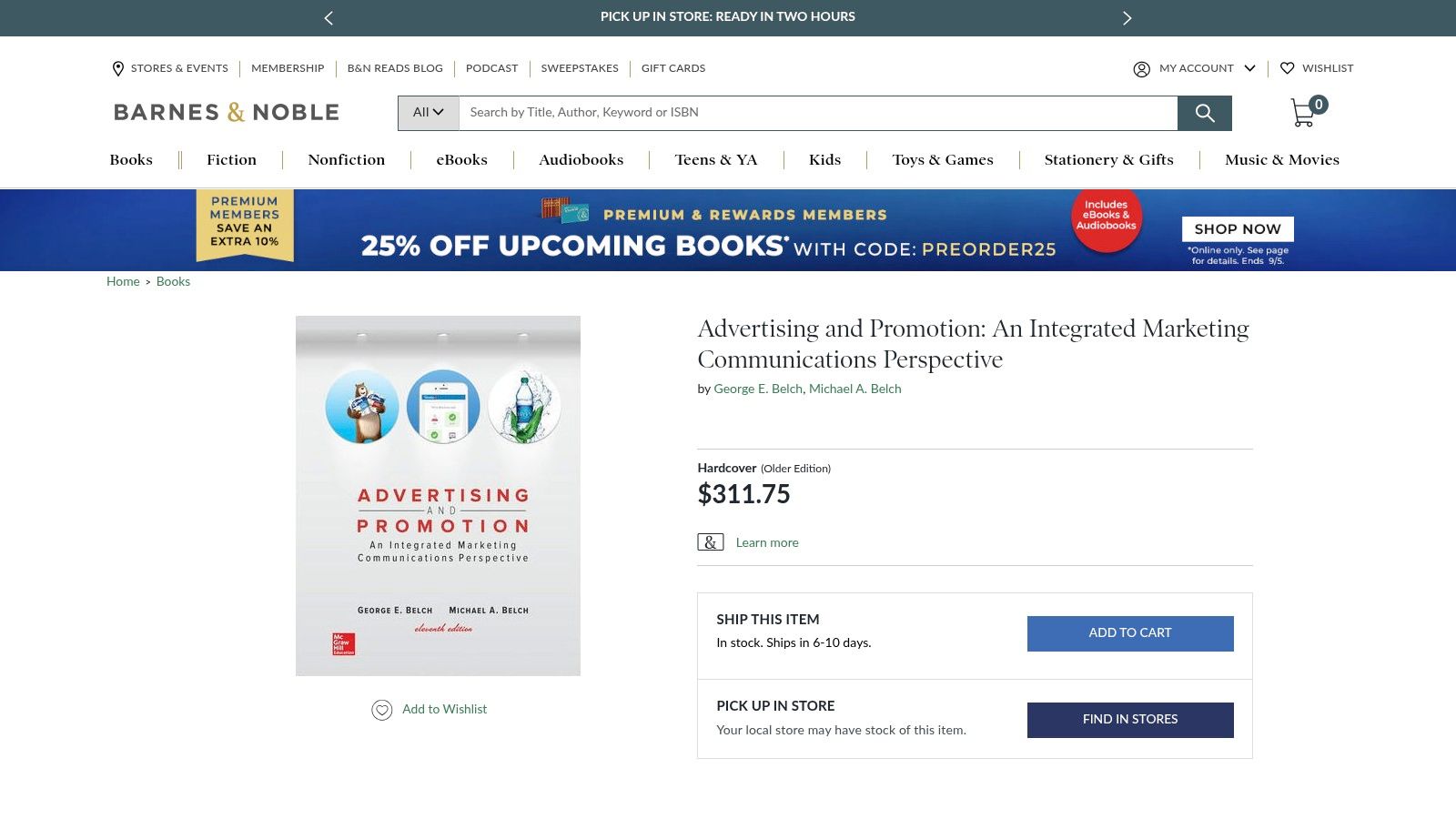Open the Toys & Games menu

(942, 160)
